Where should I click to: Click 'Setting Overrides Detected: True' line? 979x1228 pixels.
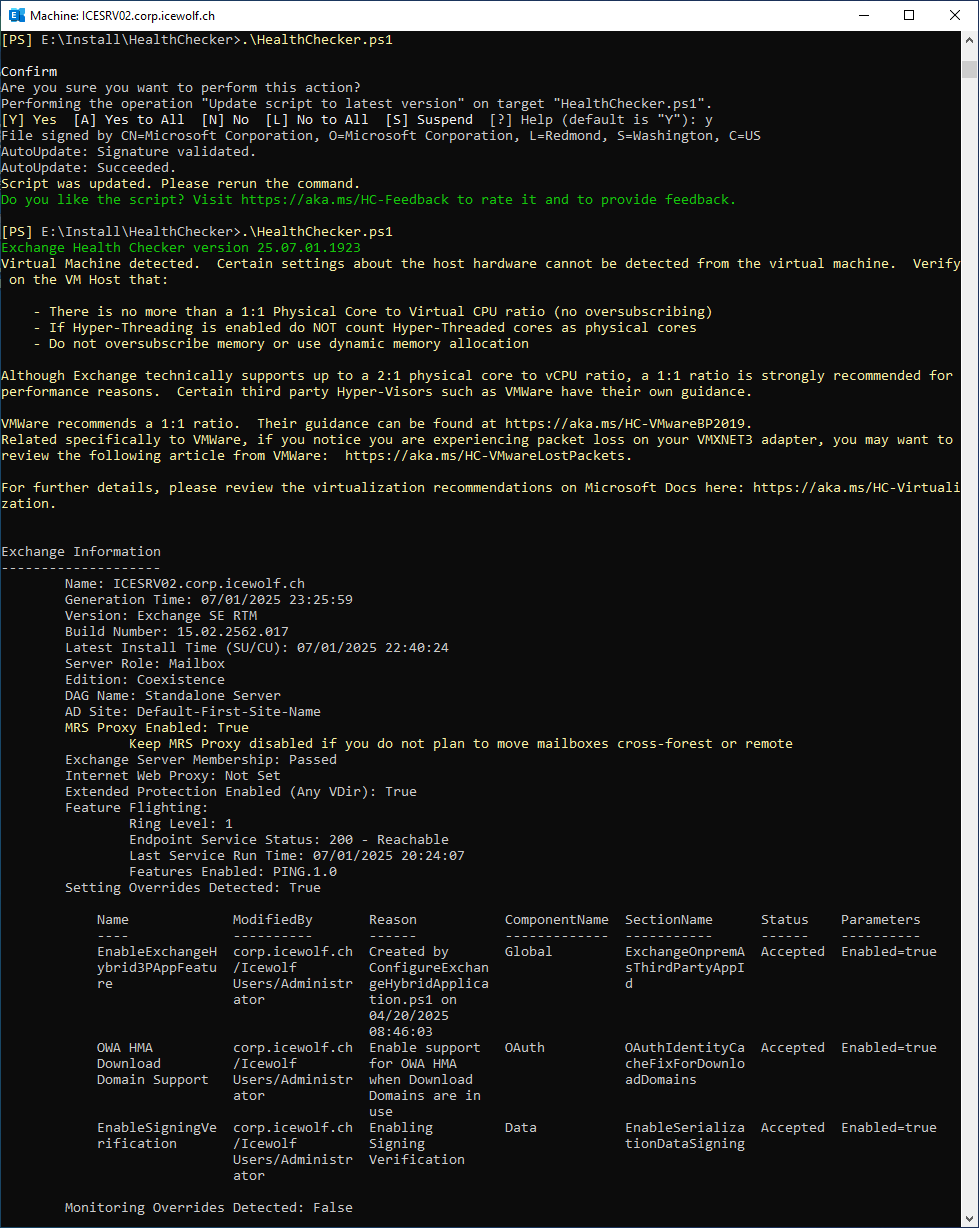(193, 888)
